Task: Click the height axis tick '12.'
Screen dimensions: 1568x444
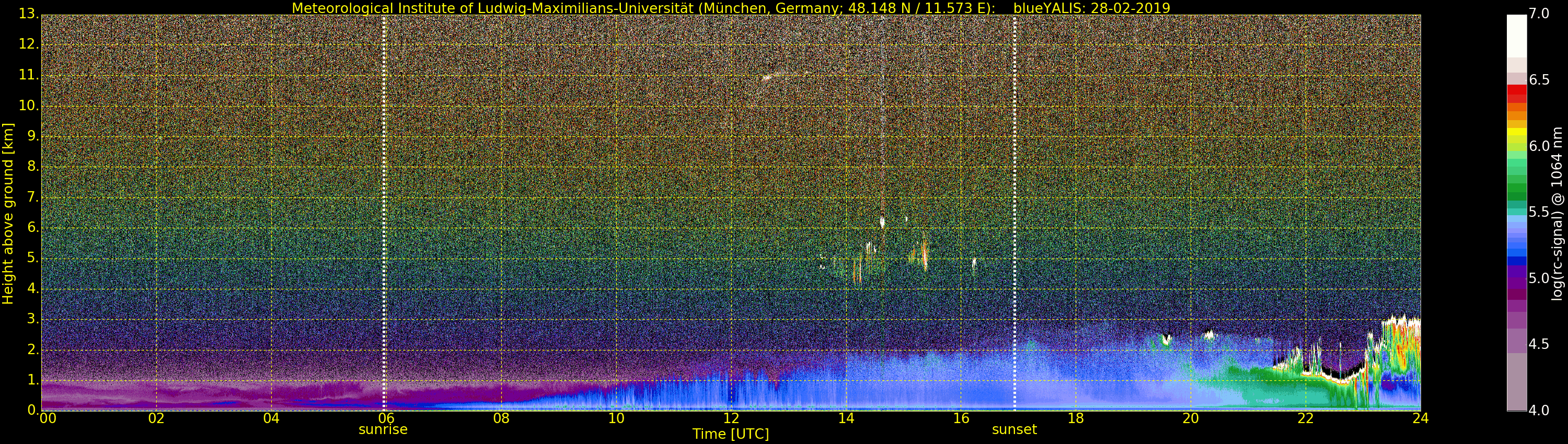Action: pyautogui.click(x=29, y=44)
